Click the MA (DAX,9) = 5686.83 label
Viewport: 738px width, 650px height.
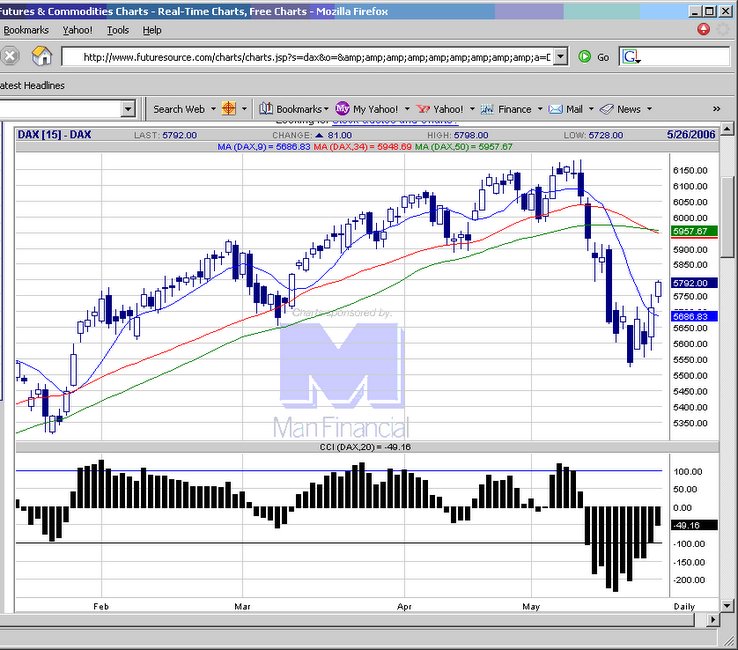tap(264, 147)
